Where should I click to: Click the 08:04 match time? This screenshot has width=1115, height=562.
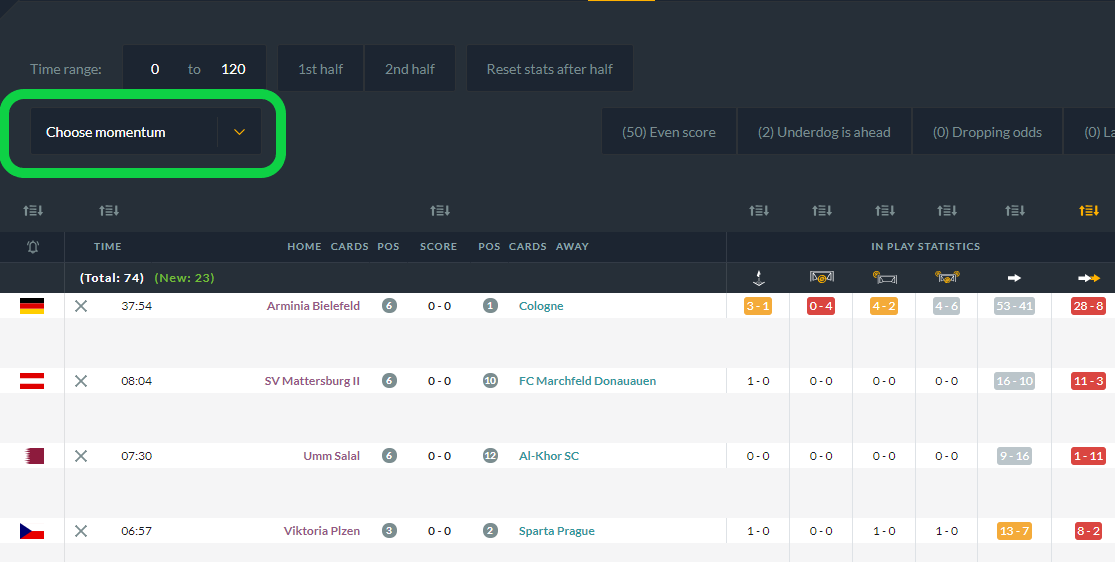tap(137, 381)
